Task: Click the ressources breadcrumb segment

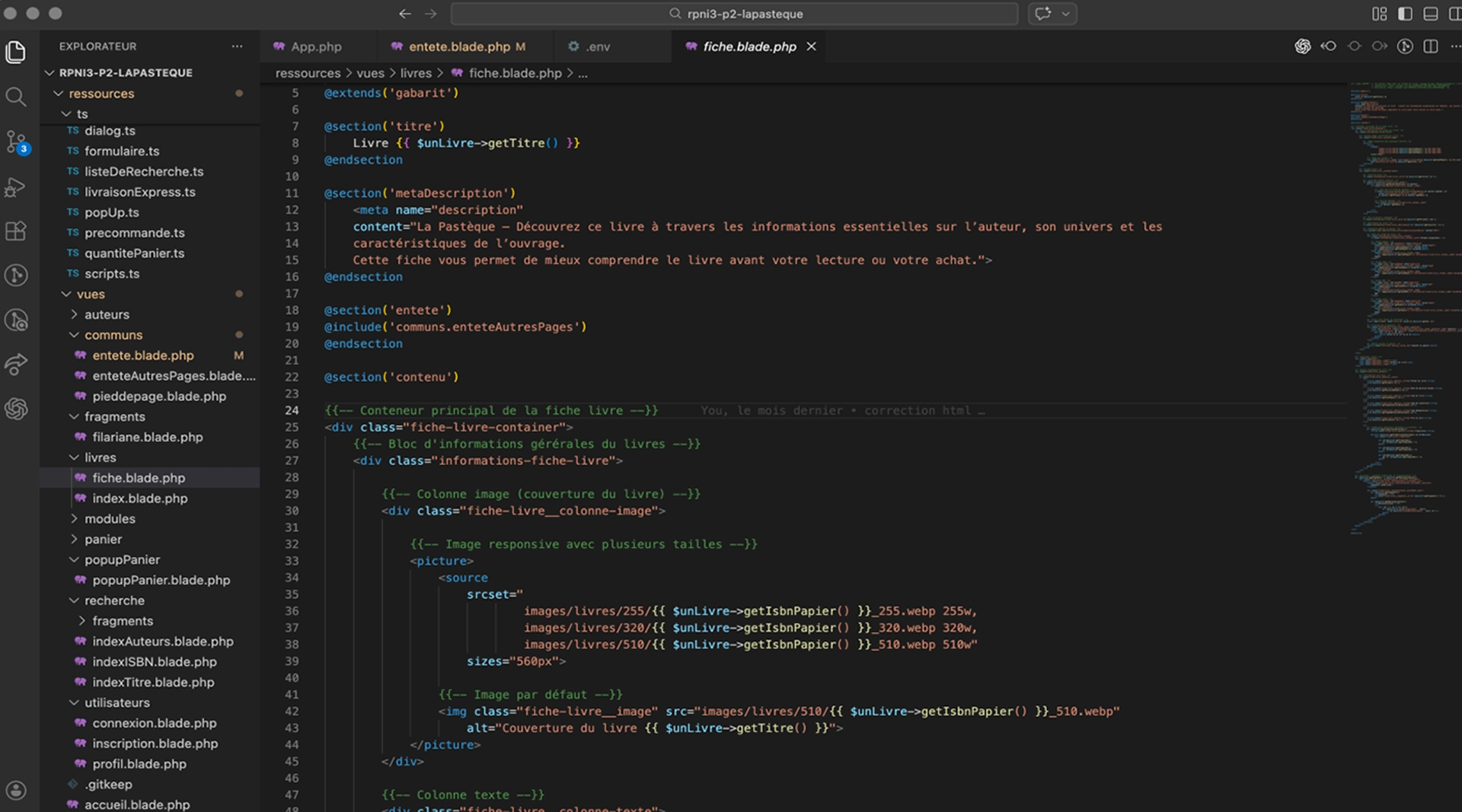Action: 308,73
